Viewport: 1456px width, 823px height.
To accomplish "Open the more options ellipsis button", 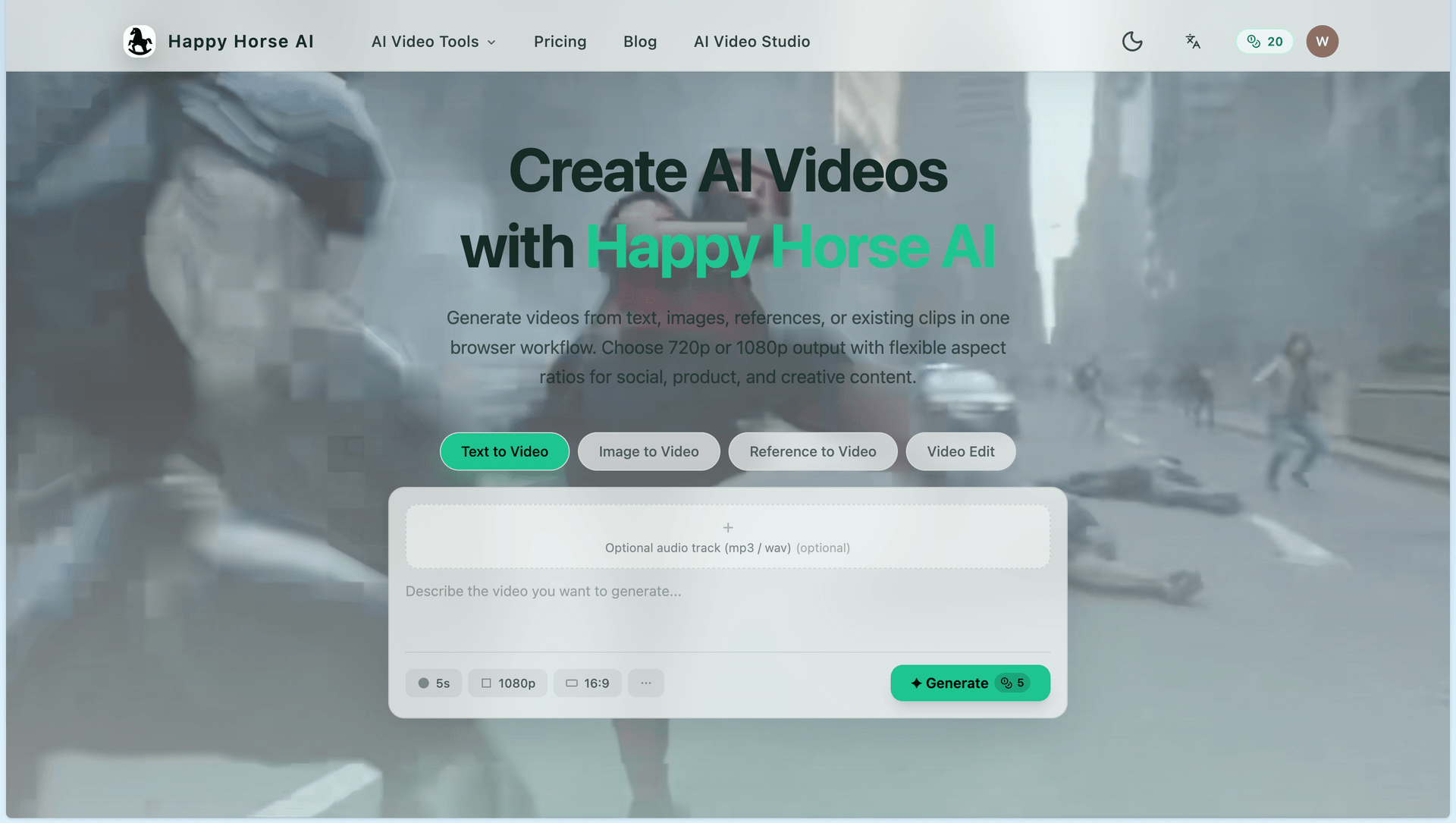I will pyautogui.click(x=645, y=683).
